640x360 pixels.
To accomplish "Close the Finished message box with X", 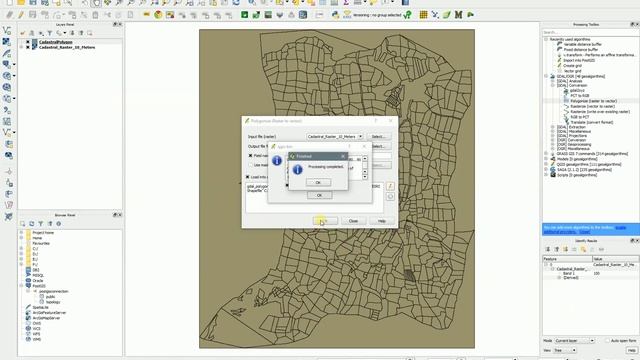I will point(343,156).
